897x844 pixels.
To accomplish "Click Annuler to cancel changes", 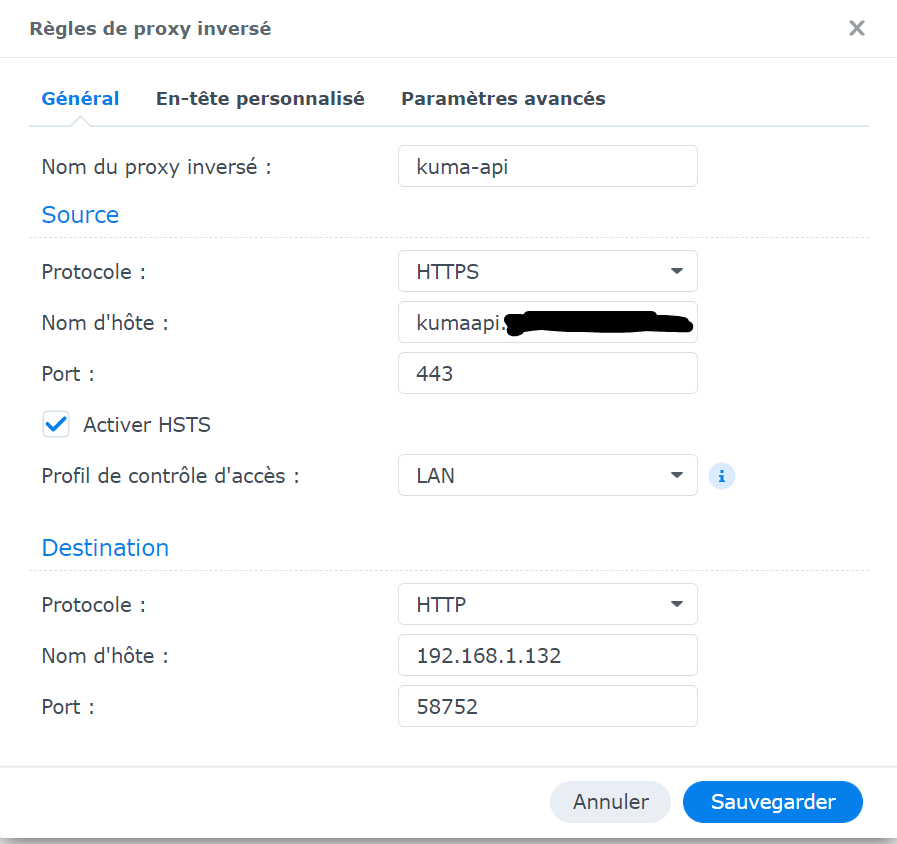I will pyautogui.click(x=610, y=802).
